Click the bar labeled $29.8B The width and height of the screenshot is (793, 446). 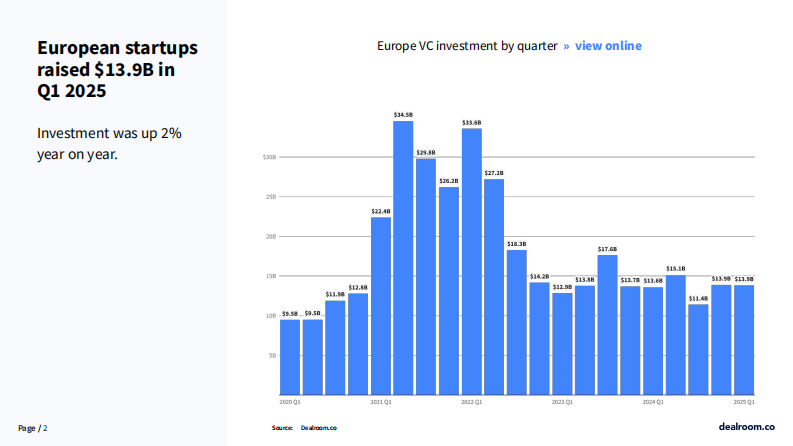pos(426,275)
